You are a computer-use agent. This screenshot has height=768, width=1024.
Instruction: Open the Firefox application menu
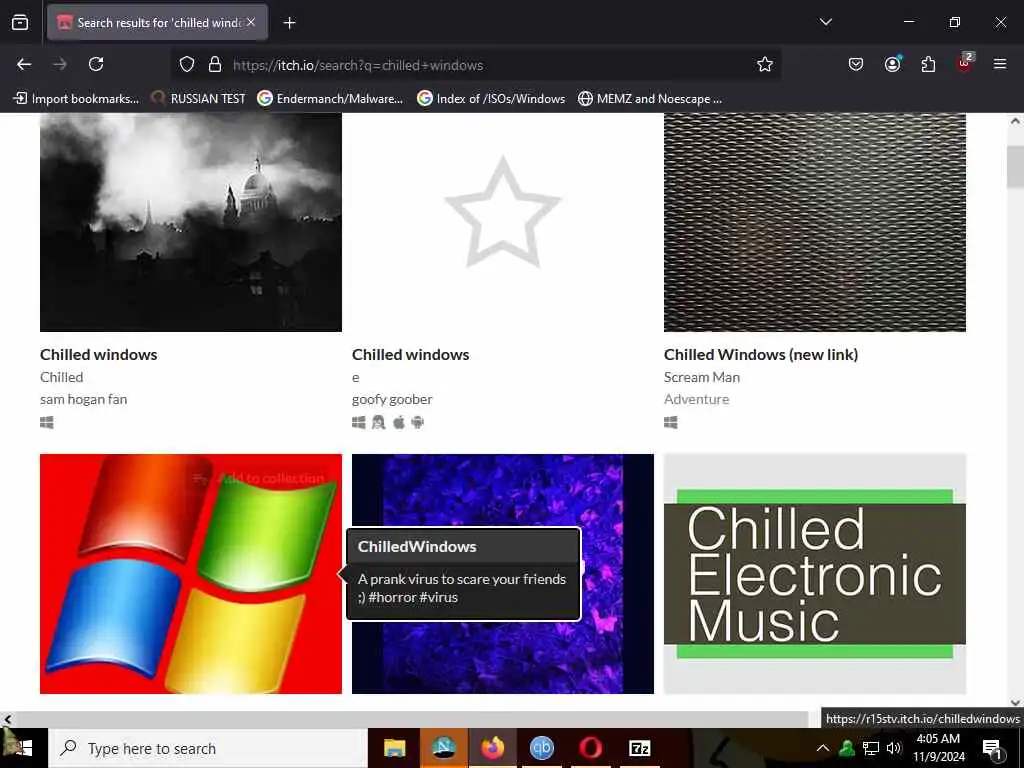(x=1000, y=64)
